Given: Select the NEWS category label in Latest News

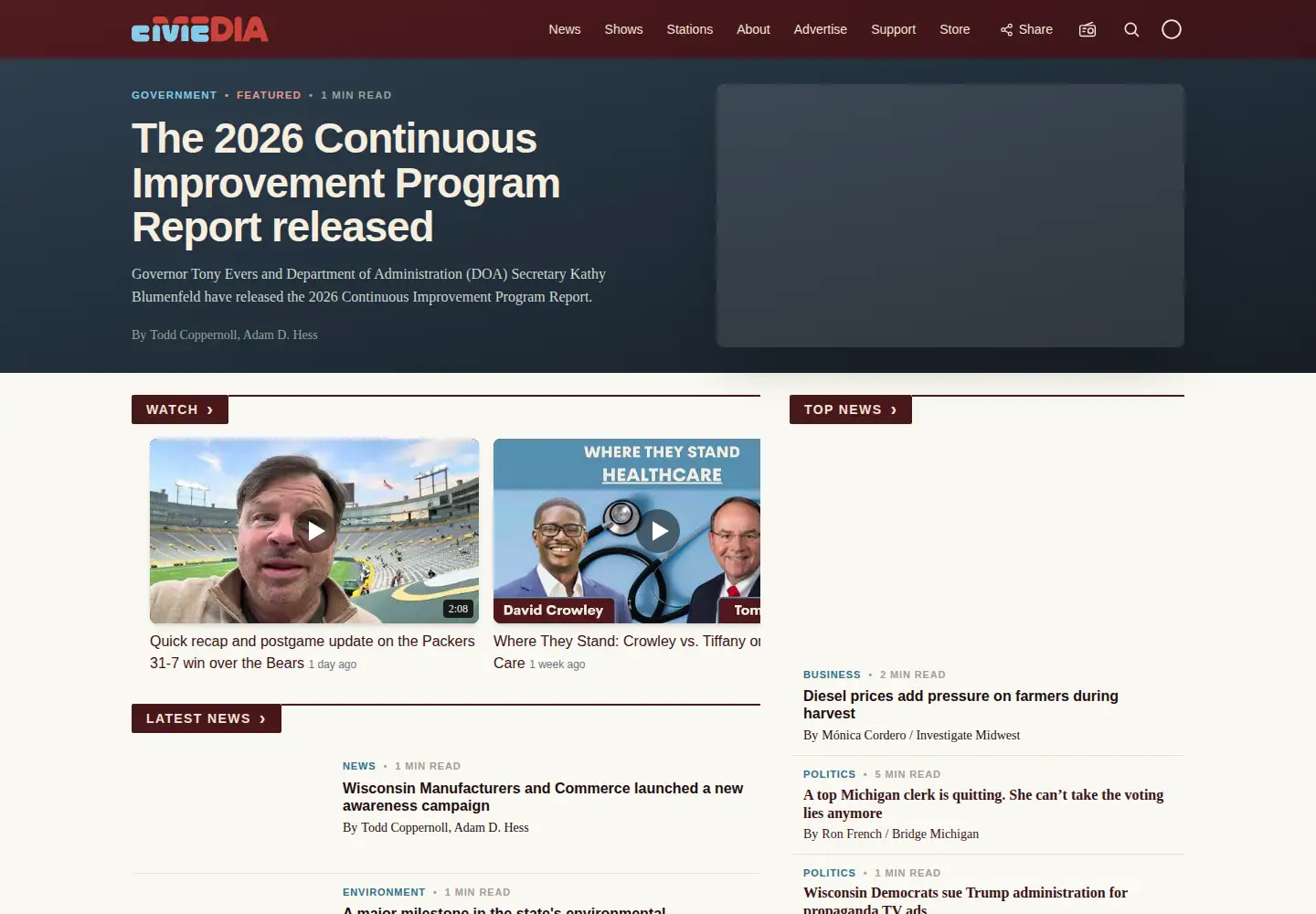Looking at the screenshot, I should pyautogui.click(x=359, y=766).
